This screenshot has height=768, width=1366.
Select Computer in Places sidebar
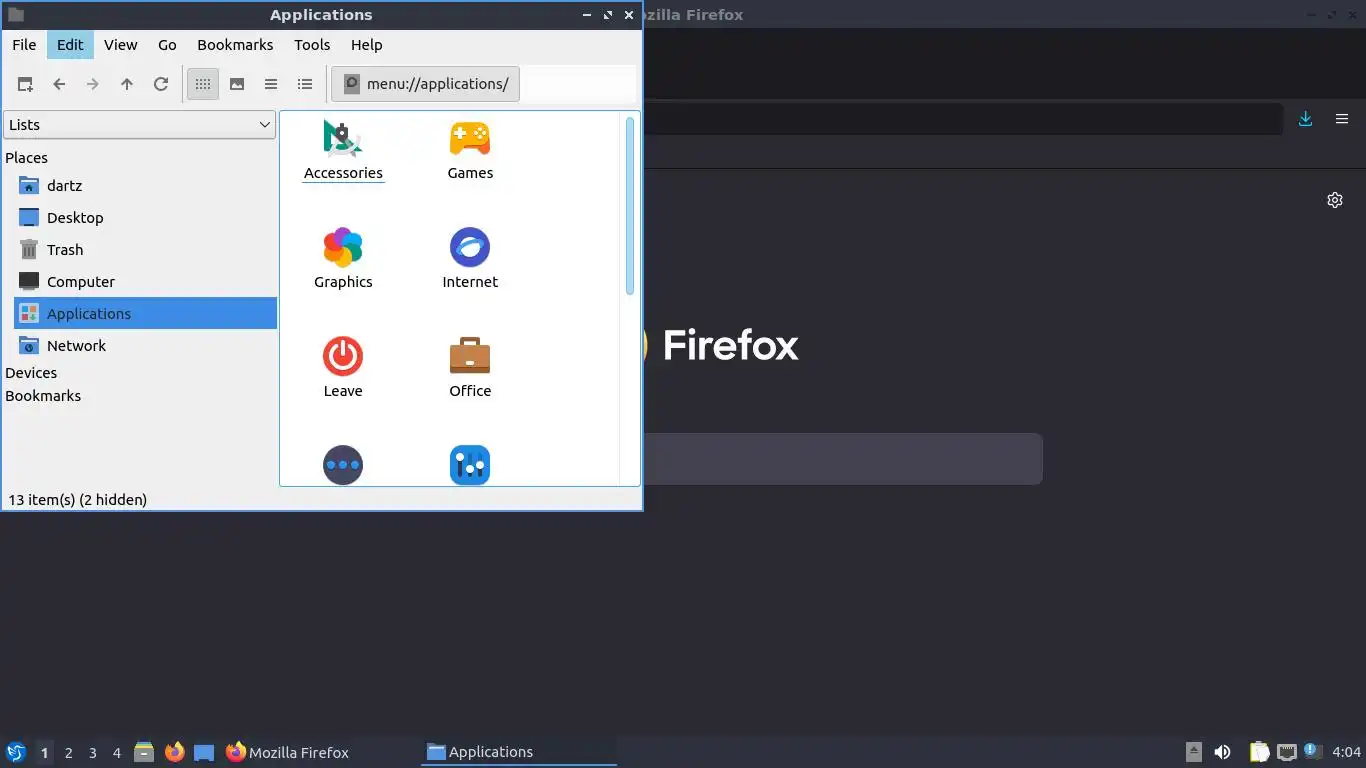(x=145, y=282)
